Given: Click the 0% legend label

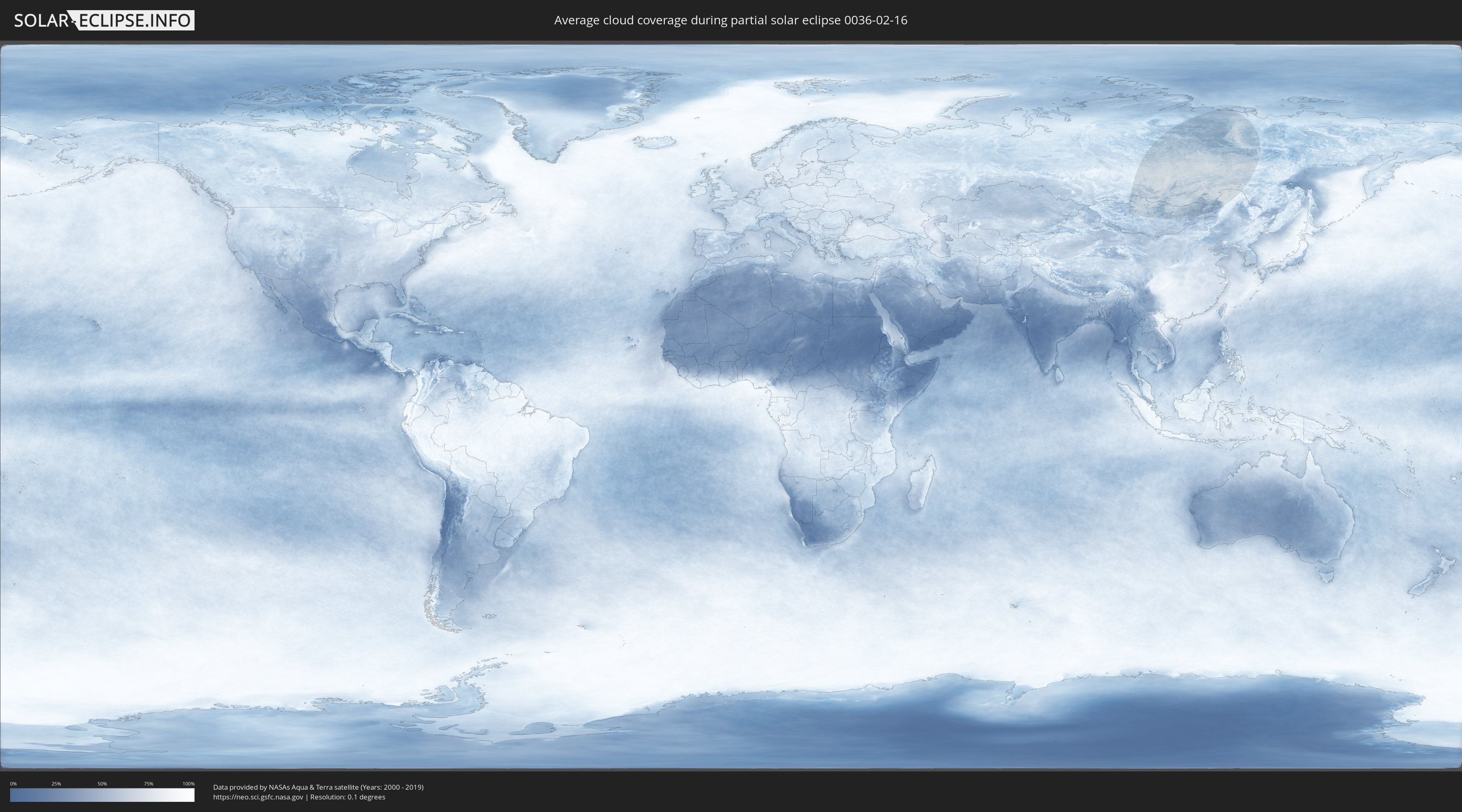Looking at the screenshot, I should pyautogui.click(x=13, y=784).
